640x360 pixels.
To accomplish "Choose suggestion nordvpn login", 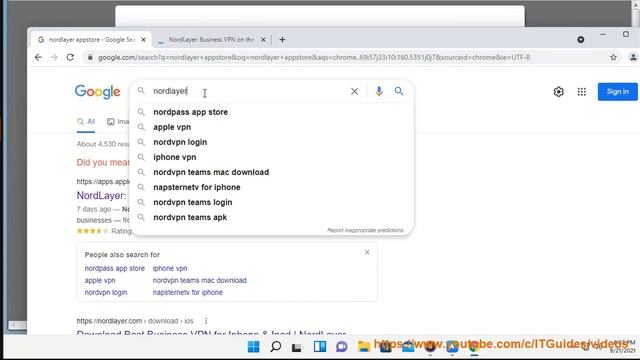I will (180, 142).
